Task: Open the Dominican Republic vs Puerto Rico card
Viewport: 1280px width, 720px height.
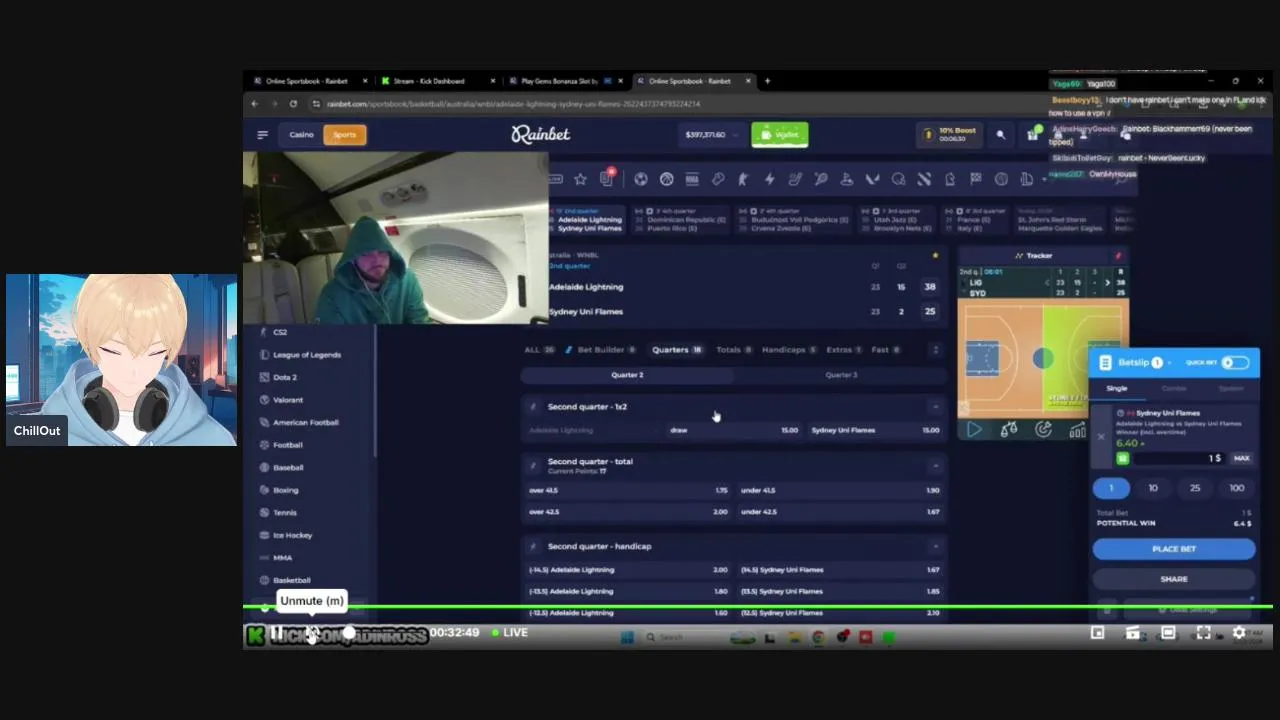Action: [681, 220]
